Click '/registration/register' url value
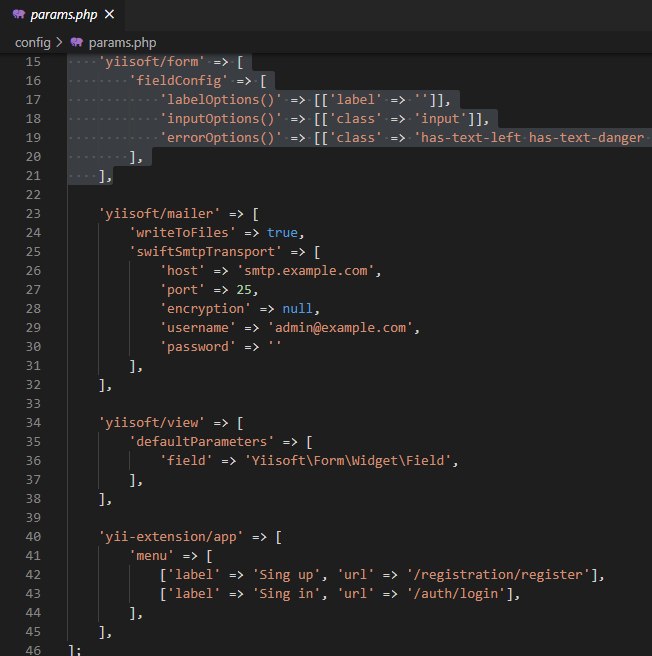The height and width of the screenshot is (656, 652). [x=498, y=575]
